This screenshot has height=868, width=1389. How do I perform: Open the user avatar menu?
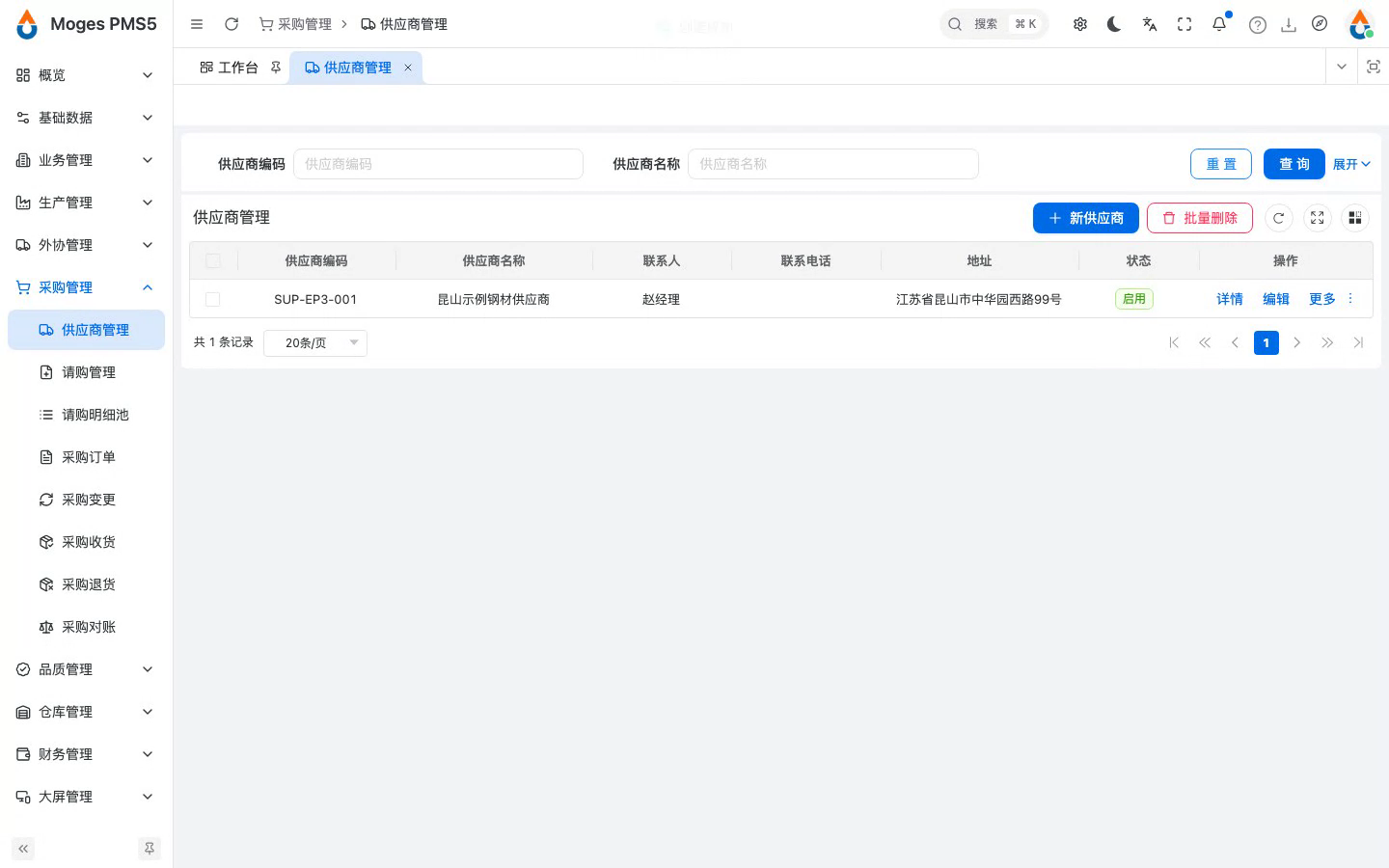coord(1360,24)
